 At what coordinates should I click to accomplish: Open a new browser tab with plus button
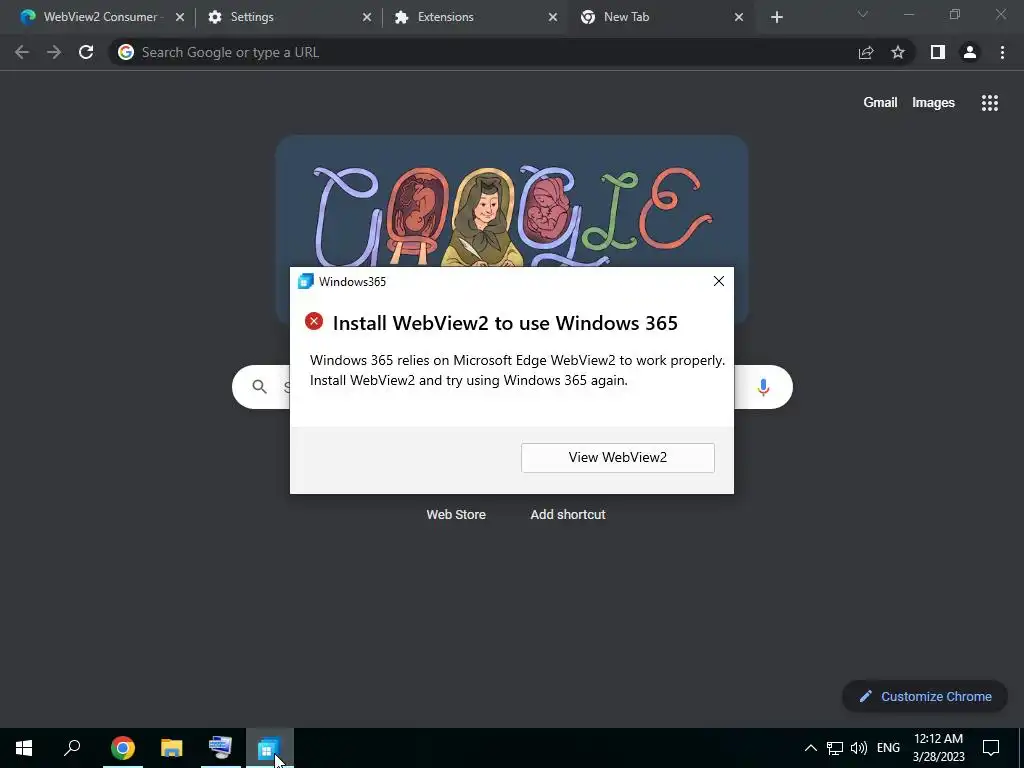pos(776,17)
